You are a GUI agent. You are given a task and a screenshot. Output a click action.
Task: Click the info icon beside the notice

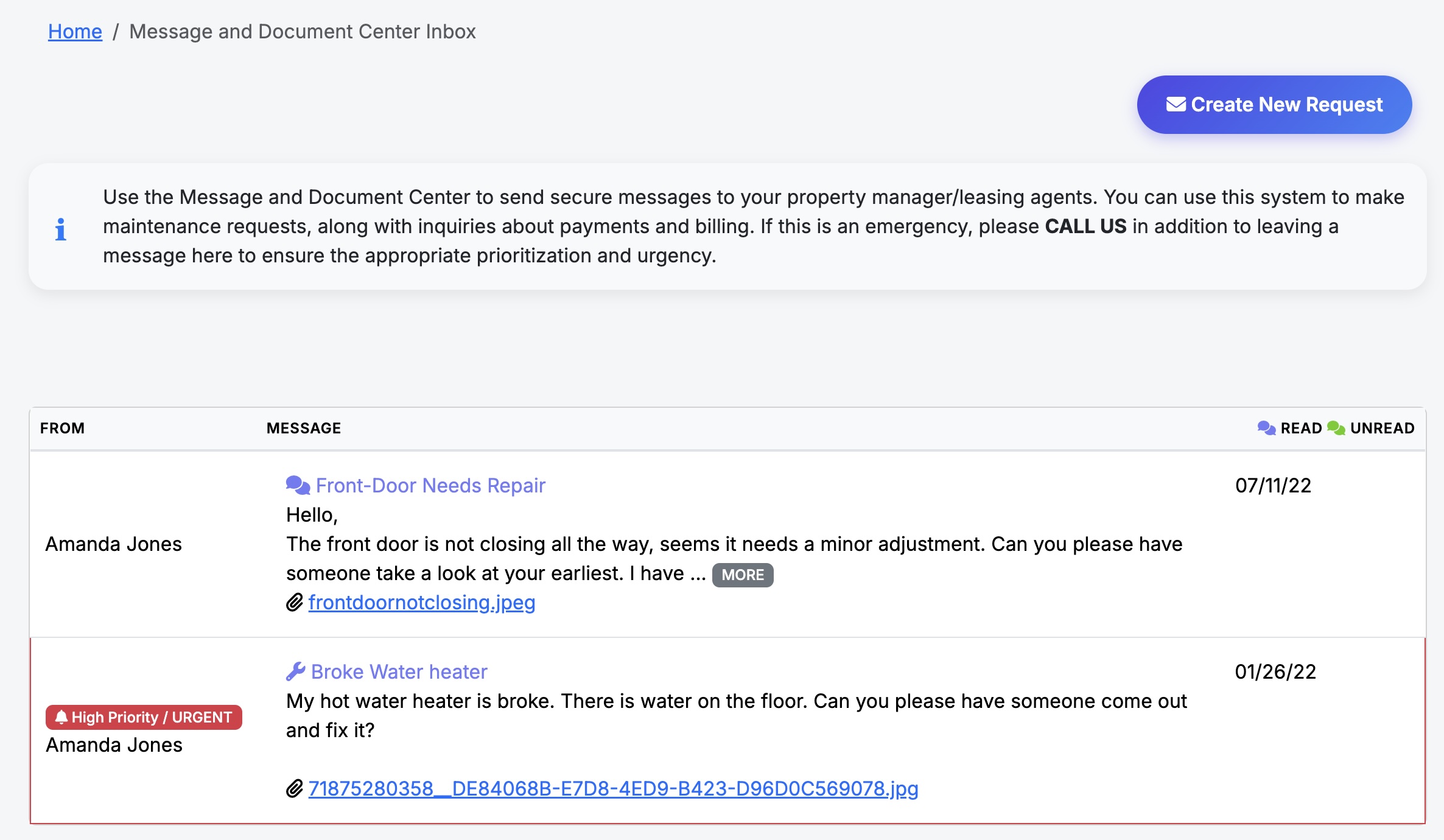point(60,229)
